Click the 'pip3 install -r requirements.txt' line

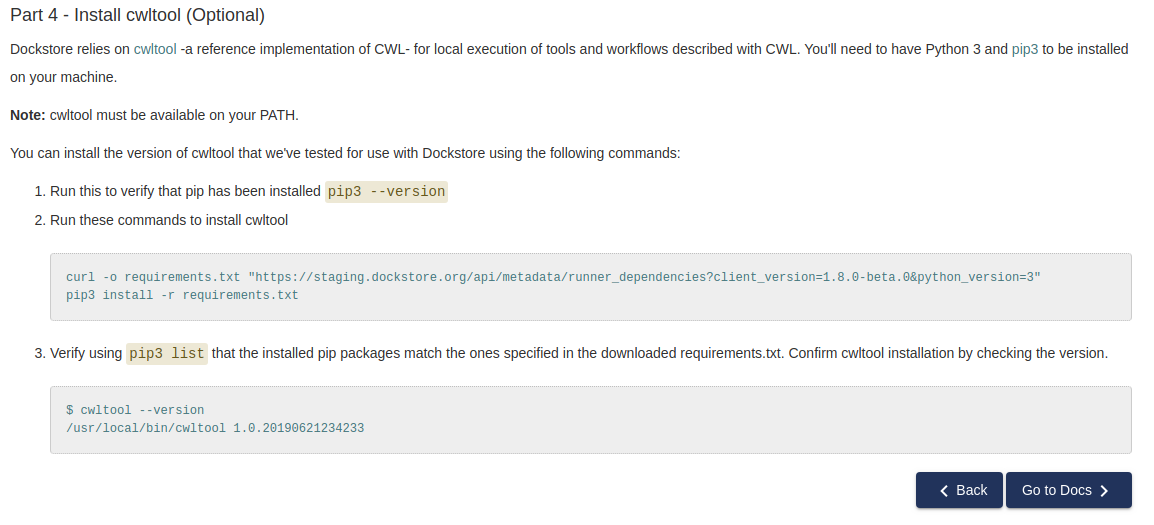(183, 295)
